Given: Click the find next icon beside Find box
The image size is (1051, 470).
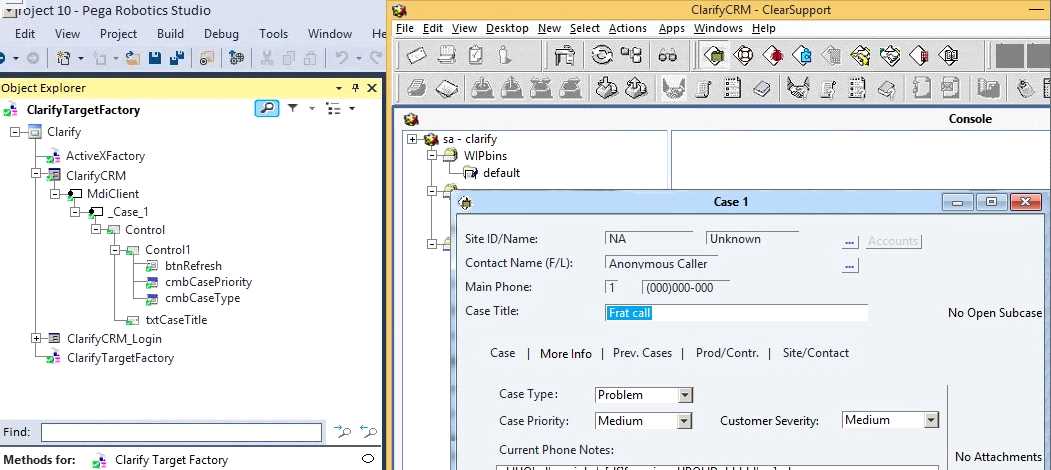Looking at the screenshot, I should click(343, 432).
